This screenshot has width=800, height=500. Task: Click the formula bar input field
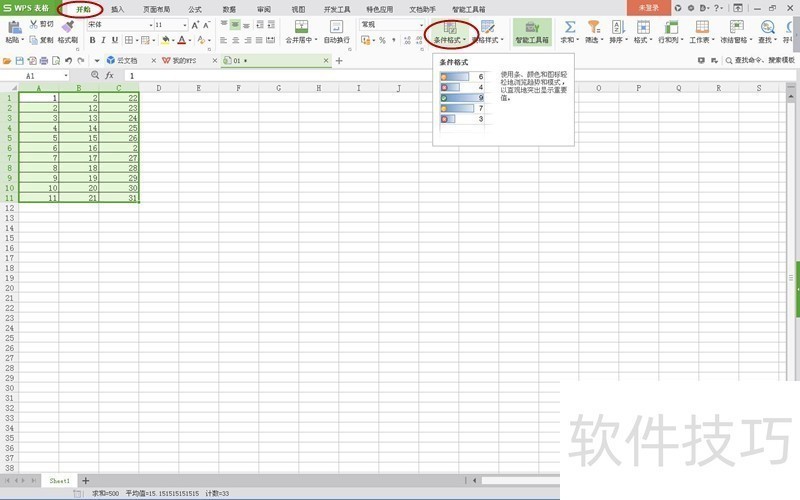pyautogui.click(x=459, y=76)
